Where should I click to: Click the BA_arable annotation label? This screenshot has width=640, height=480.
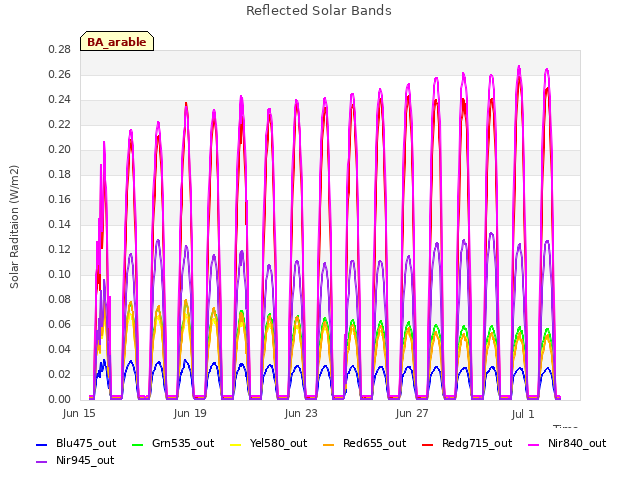point(117,42)
